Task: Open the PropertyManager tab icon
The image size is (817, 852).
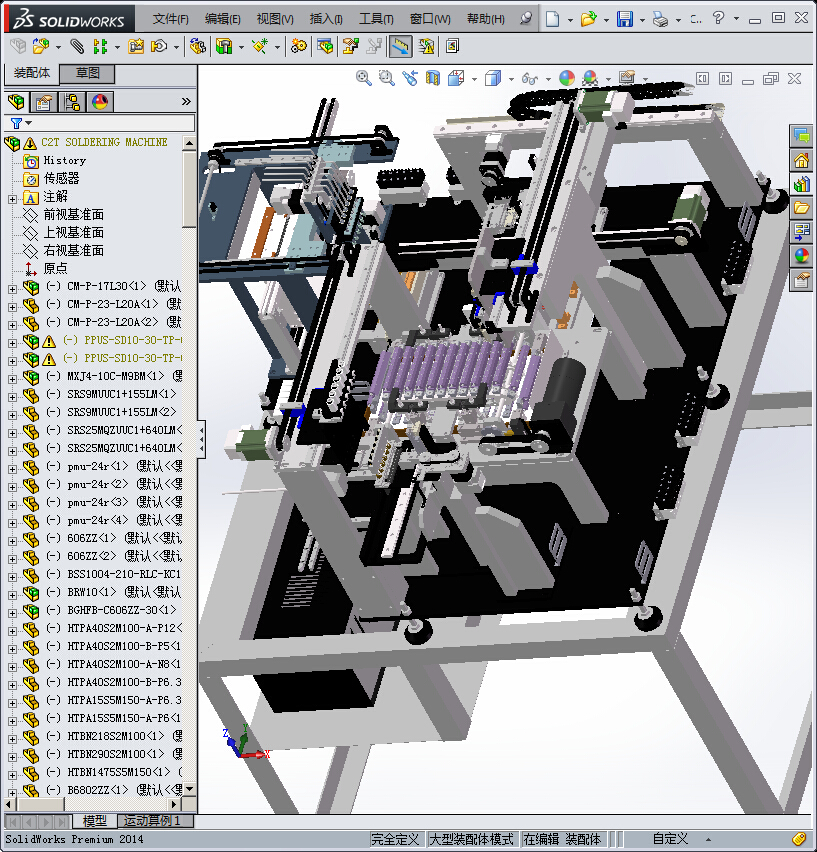Action: coord(43,102)
